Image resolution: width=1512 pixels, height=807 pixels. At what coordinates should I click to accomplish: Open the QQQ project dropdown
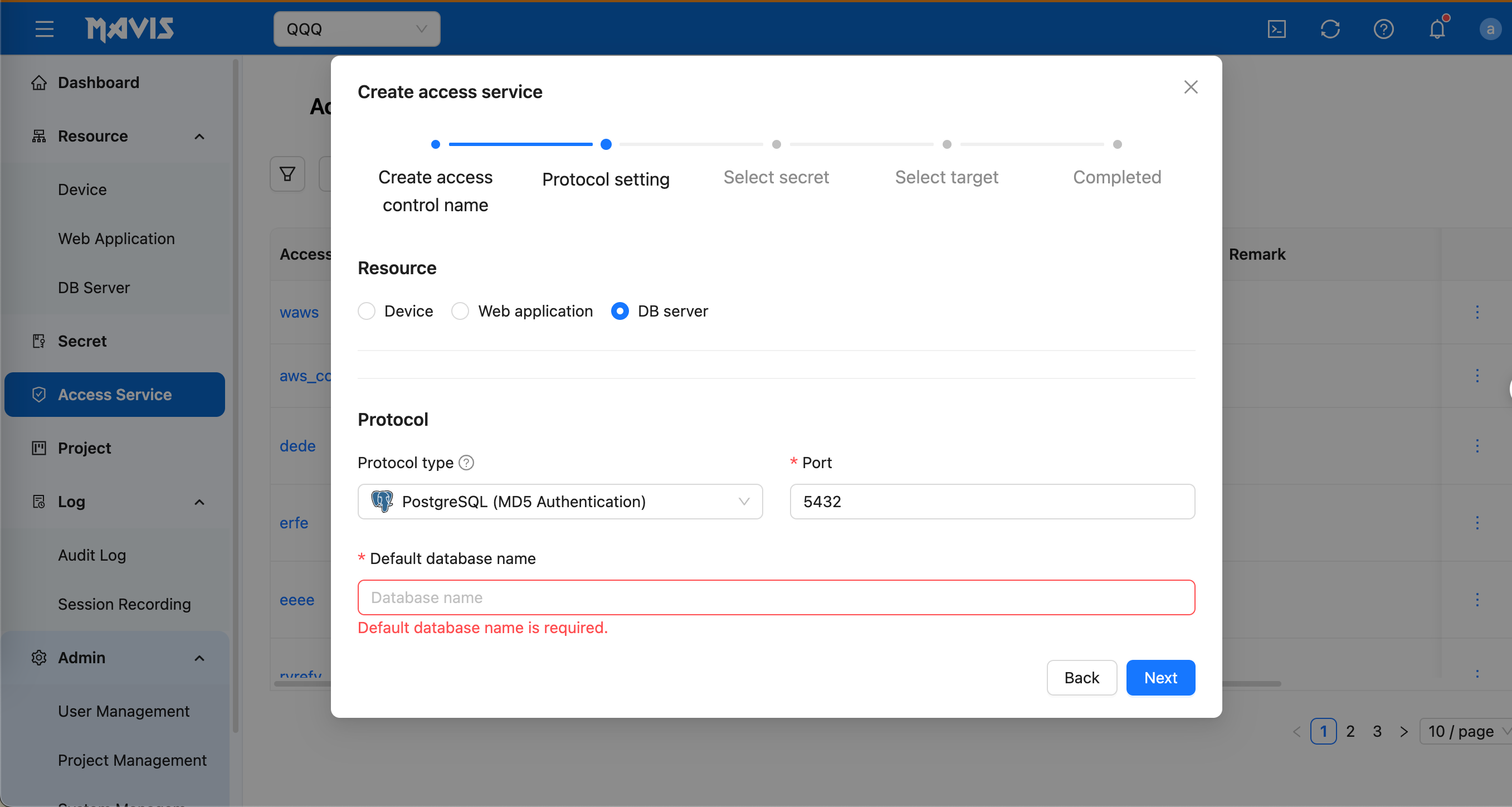click(x=357, y=29)
